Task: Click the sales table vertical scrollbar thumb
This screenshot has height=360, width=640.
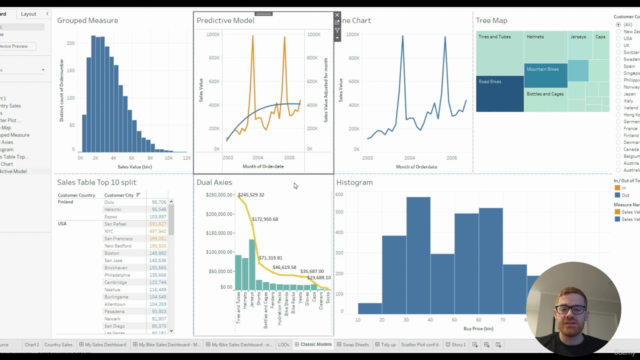Action: coord(171,220)
